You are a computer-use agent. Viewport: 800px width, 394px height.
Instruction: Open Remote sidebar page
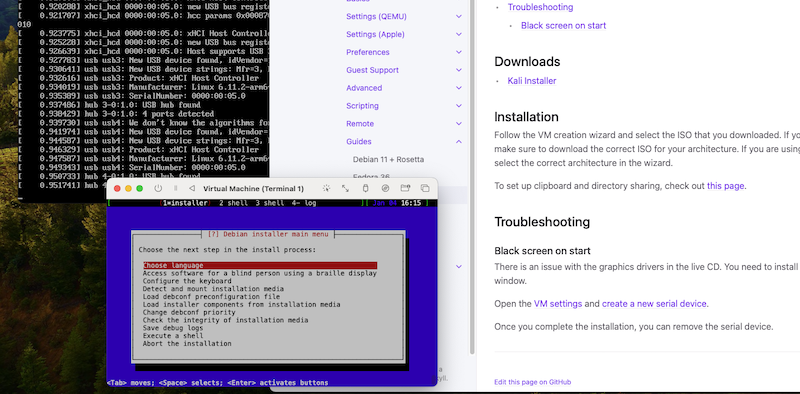pyautogui.click(x=360, y=124)
